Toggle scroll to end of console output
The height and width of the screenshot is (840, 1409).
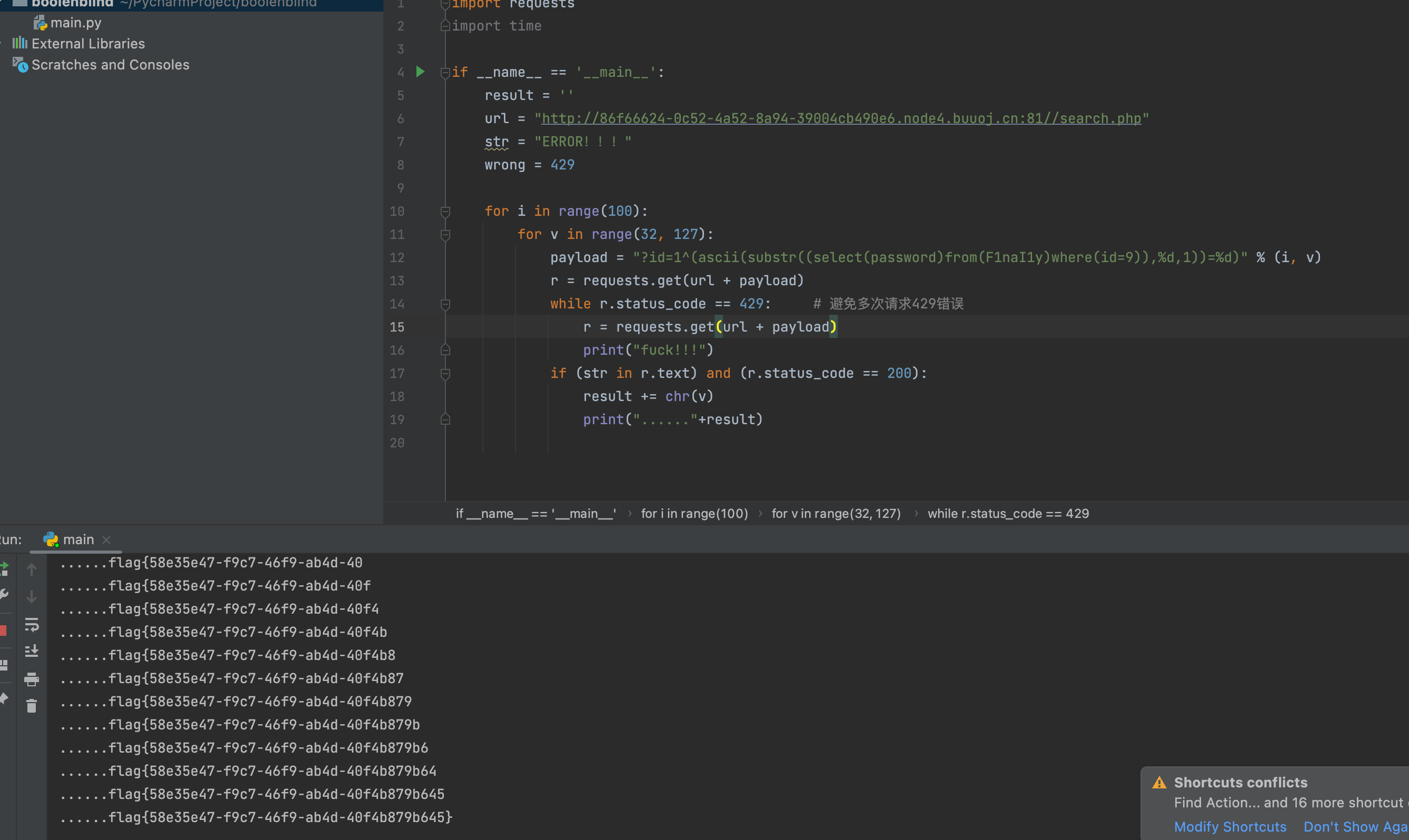click(x=32, y=651)
